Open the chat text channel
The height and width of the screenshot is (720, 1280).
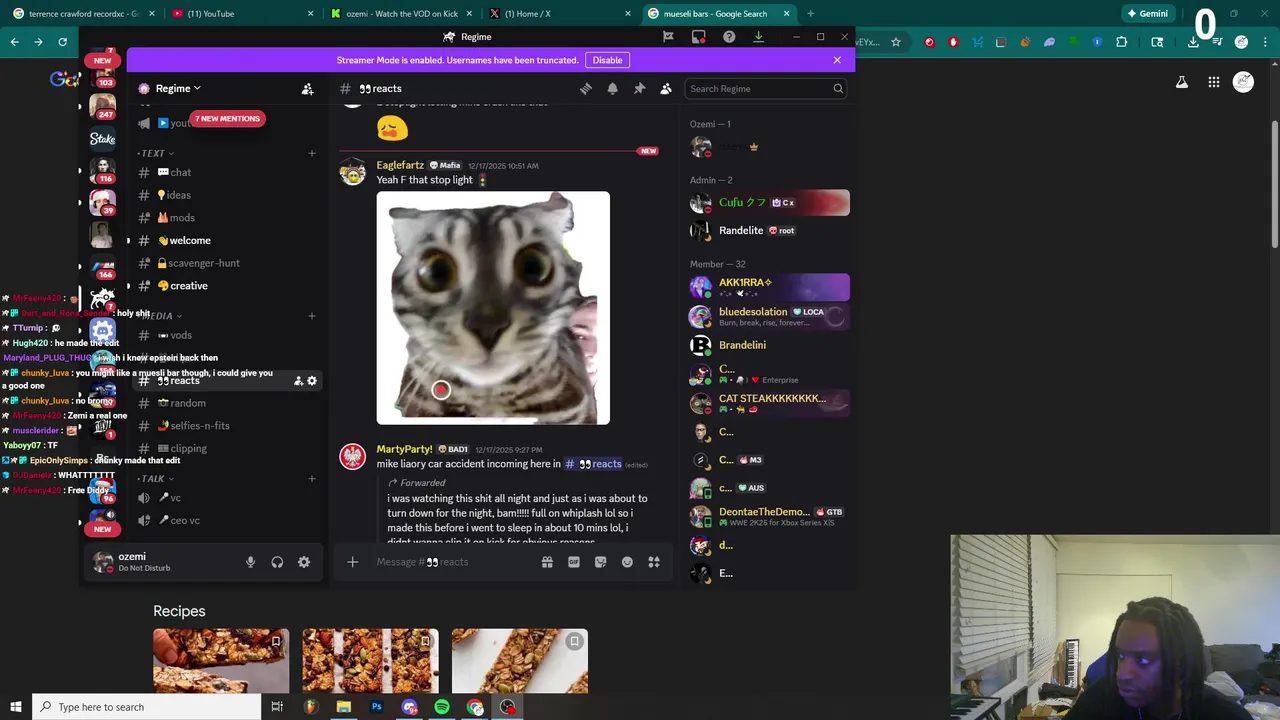click(228, 172)
